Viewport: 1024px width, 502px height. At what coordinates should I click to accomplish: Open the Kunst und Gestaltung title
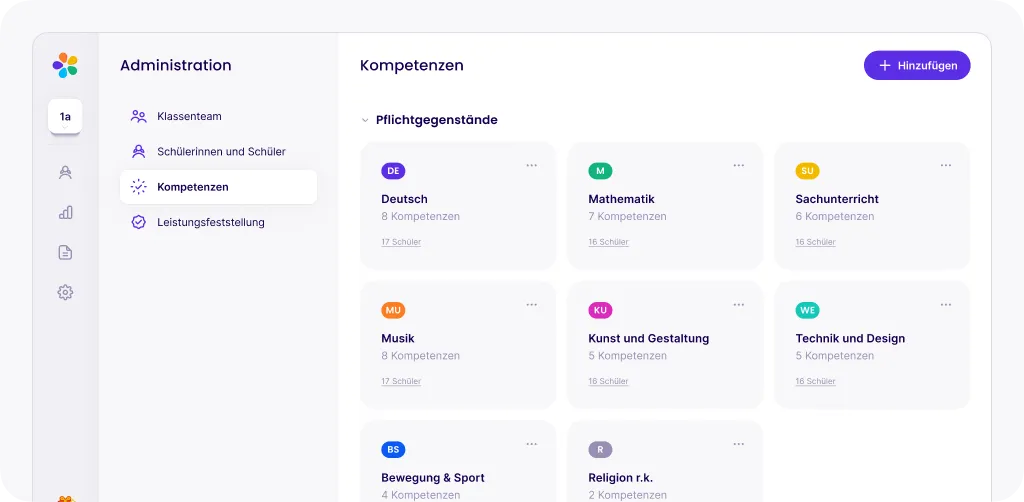648,338
